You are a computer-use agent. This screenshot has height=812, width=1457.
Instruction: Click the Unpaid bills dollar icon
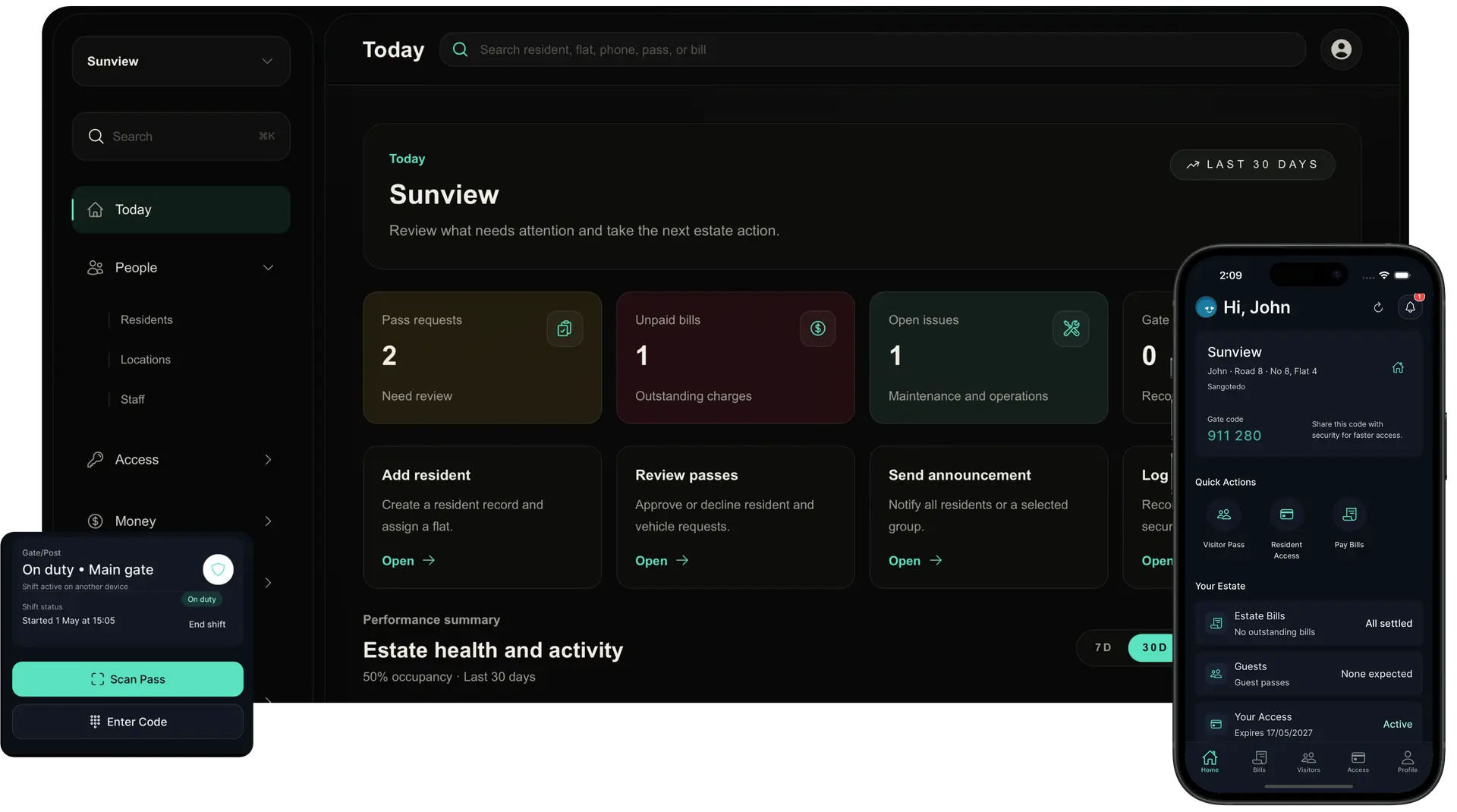[818, 329]
